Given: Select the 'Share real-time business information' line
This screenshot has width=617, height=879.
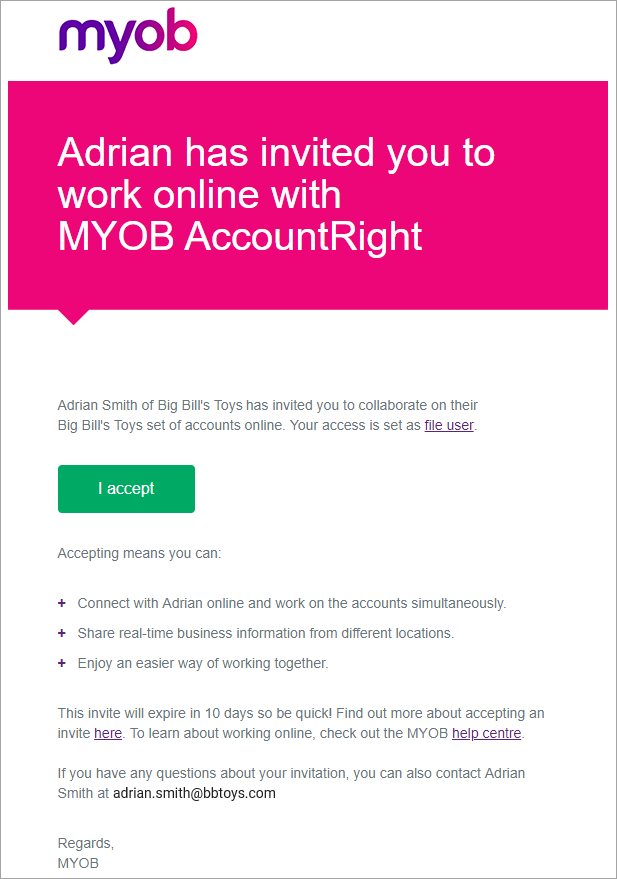Looking at the screenshot, I should (266, 633).
